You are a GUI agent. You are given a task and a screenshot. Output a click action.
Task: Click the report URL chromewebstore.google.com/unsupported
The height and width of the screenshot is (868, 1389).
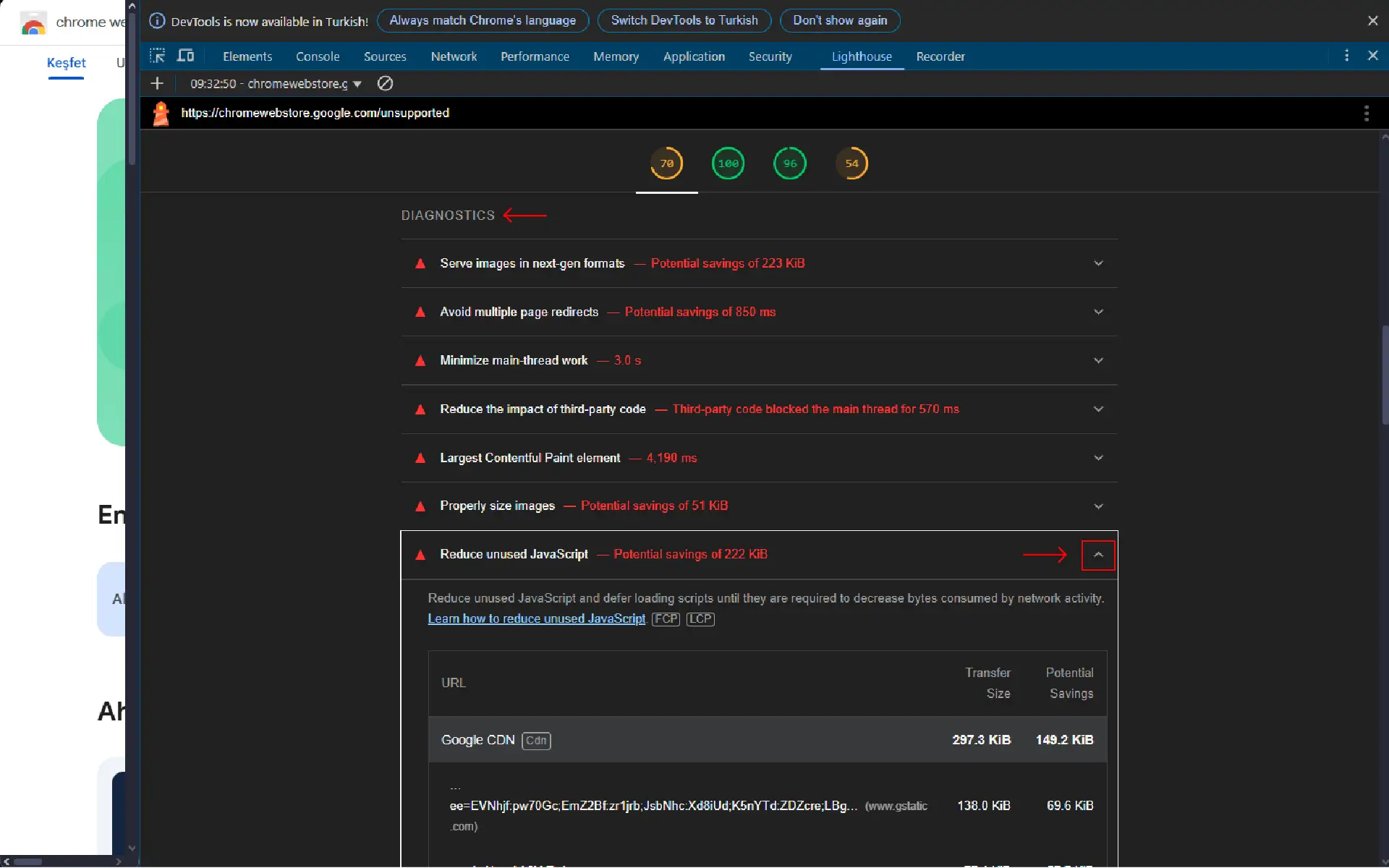pyautogui.click(x=315, y=113)
